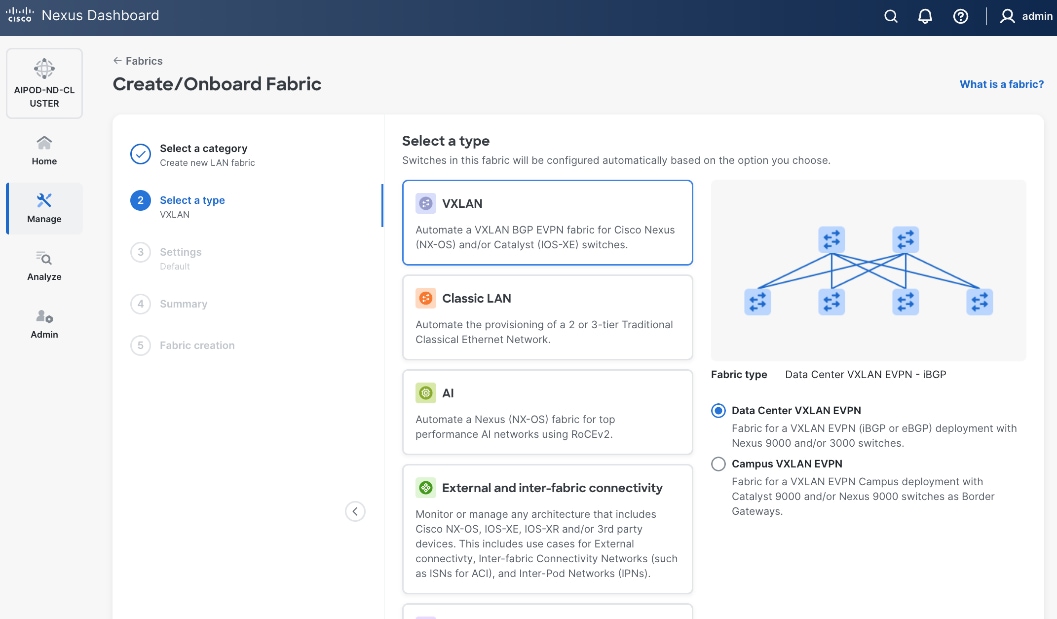This screenshot has height=619, width=1057.
Task: Go back to Fabrics
Action: coord(138,61)
